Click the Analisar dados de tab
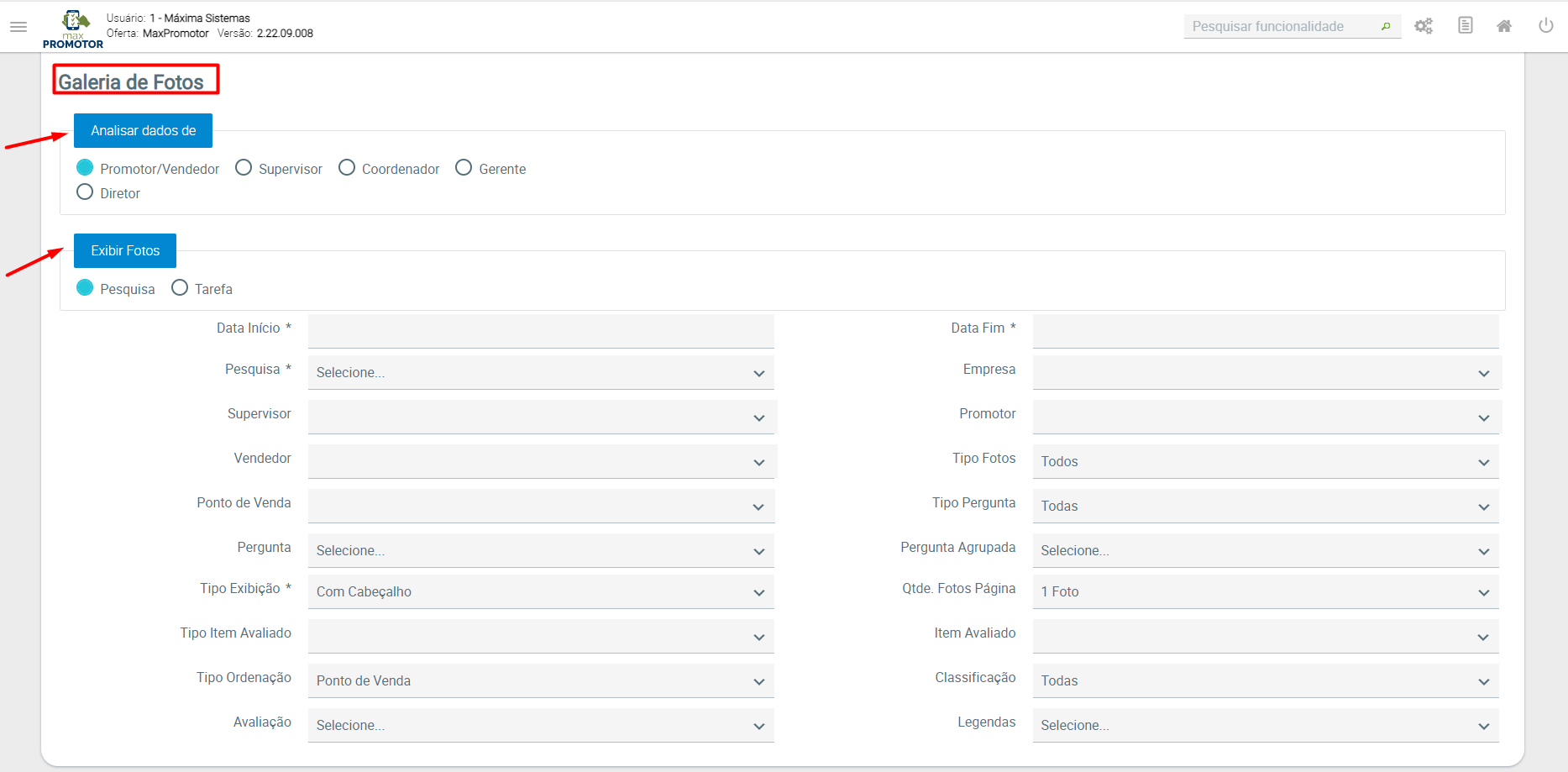The width and height of the screenshot is (1568, 772). pos(143,131)
